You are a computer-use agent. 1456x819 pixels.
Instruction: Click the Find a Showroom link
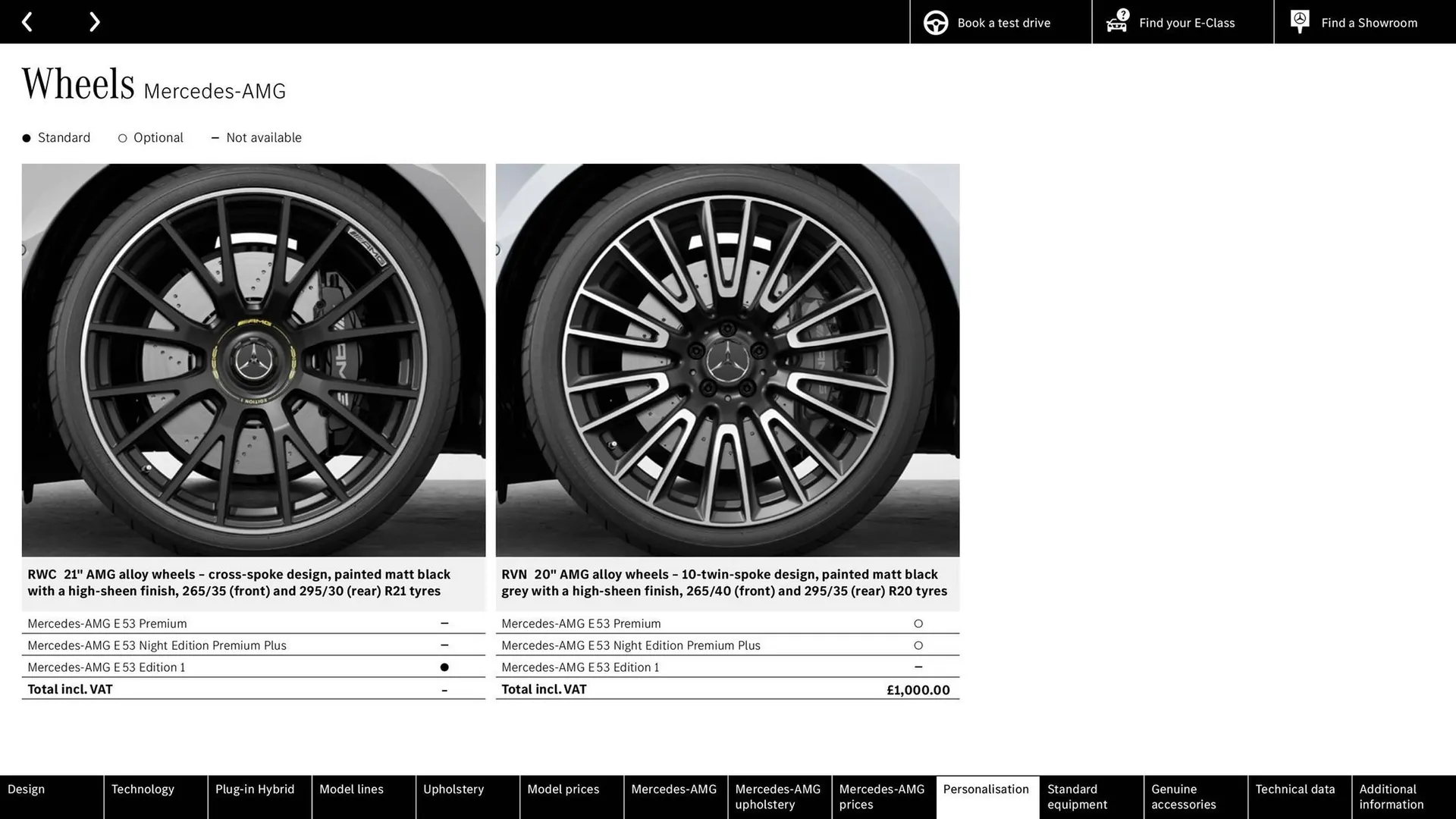pos(1369,23)
